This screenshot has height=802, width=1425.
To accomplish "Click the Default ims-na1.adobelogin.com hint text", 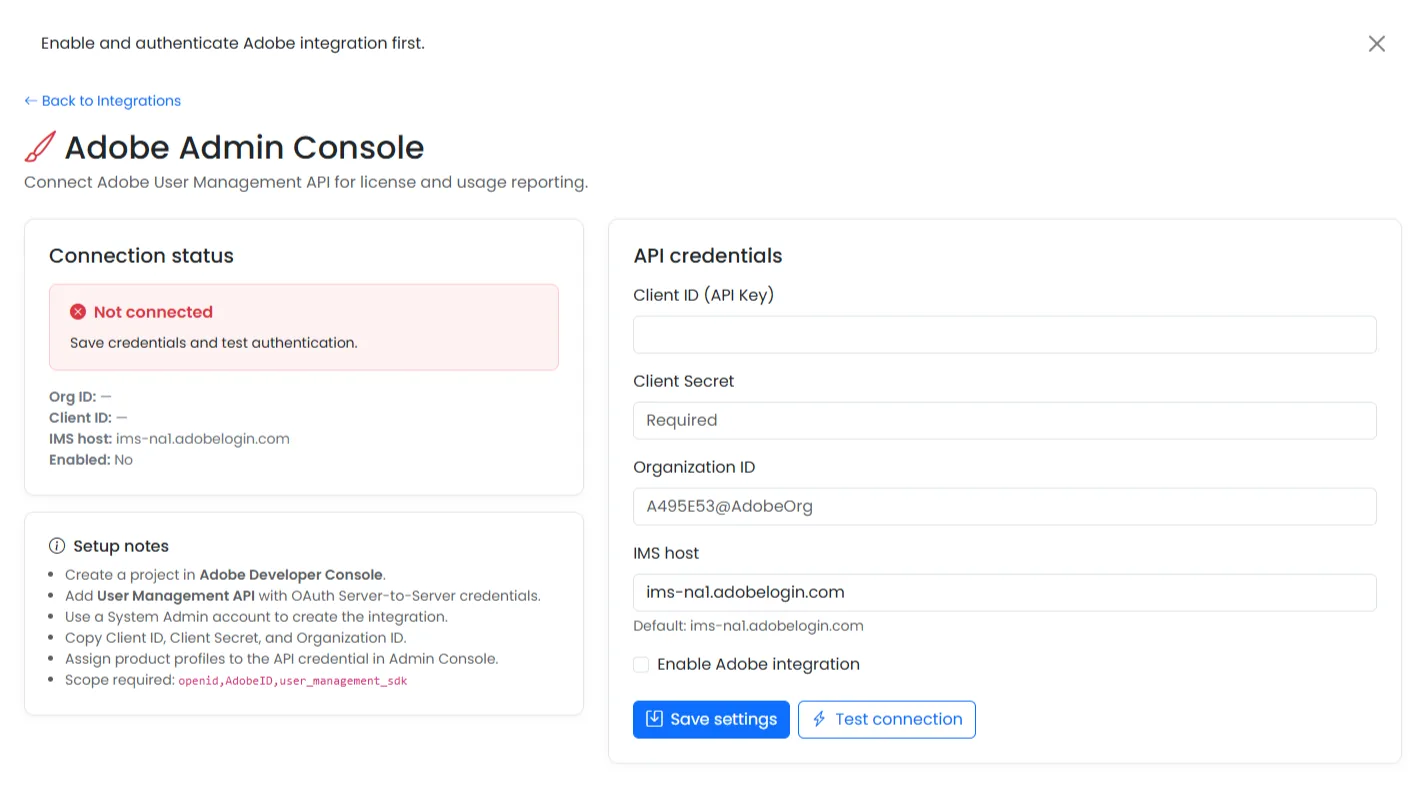I will click(x=748, y=626).
